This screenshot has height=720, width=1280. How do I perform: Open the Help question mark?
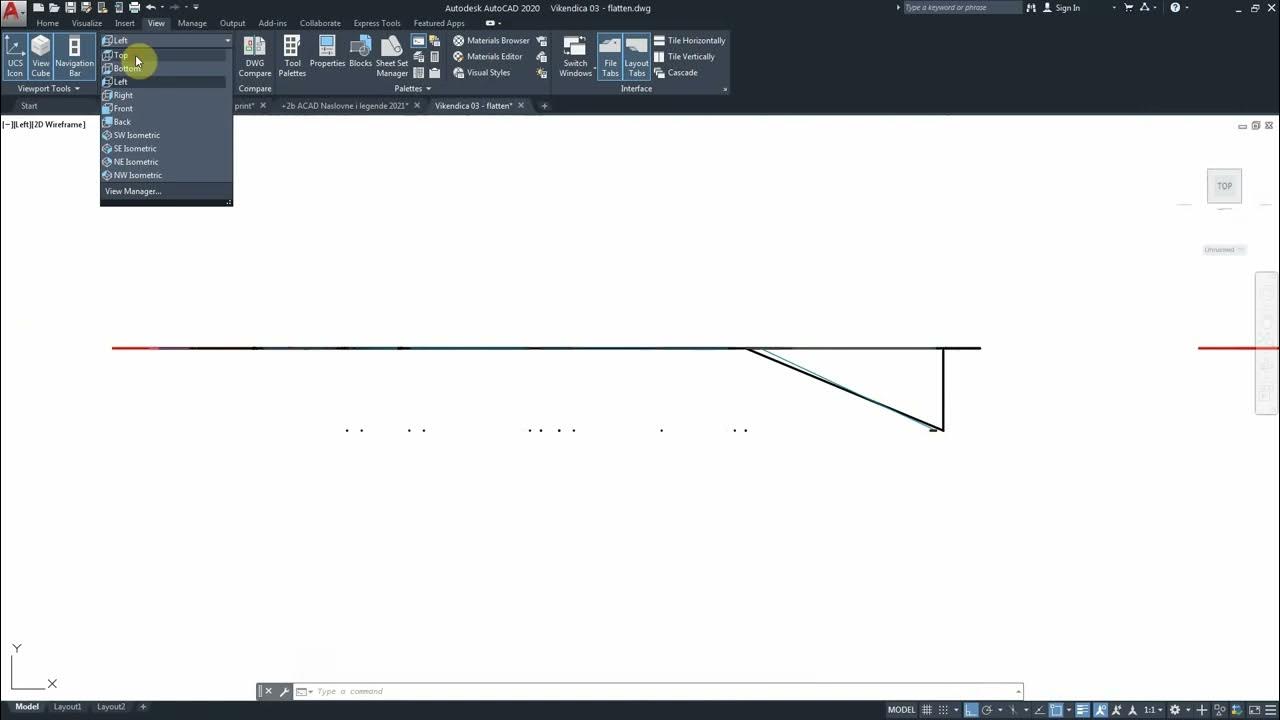click(x=1175, y=7)
